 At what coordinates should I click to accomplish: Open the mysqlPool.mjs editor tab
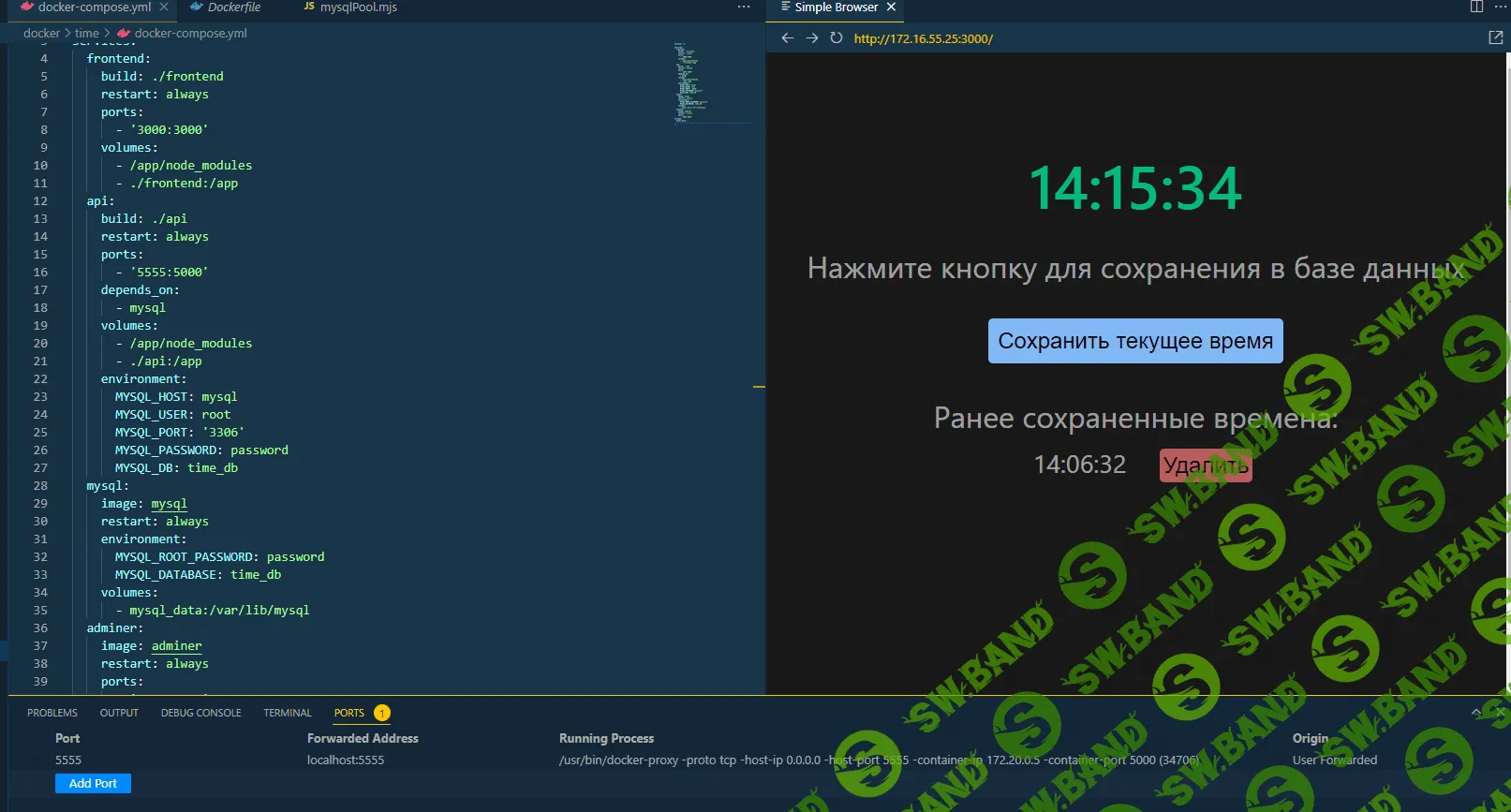tap(358, 7)
